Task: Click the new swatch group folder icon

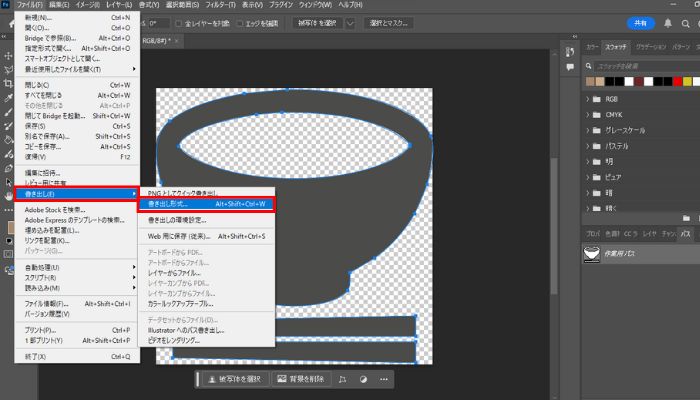Action: click(x=686, y=218)
